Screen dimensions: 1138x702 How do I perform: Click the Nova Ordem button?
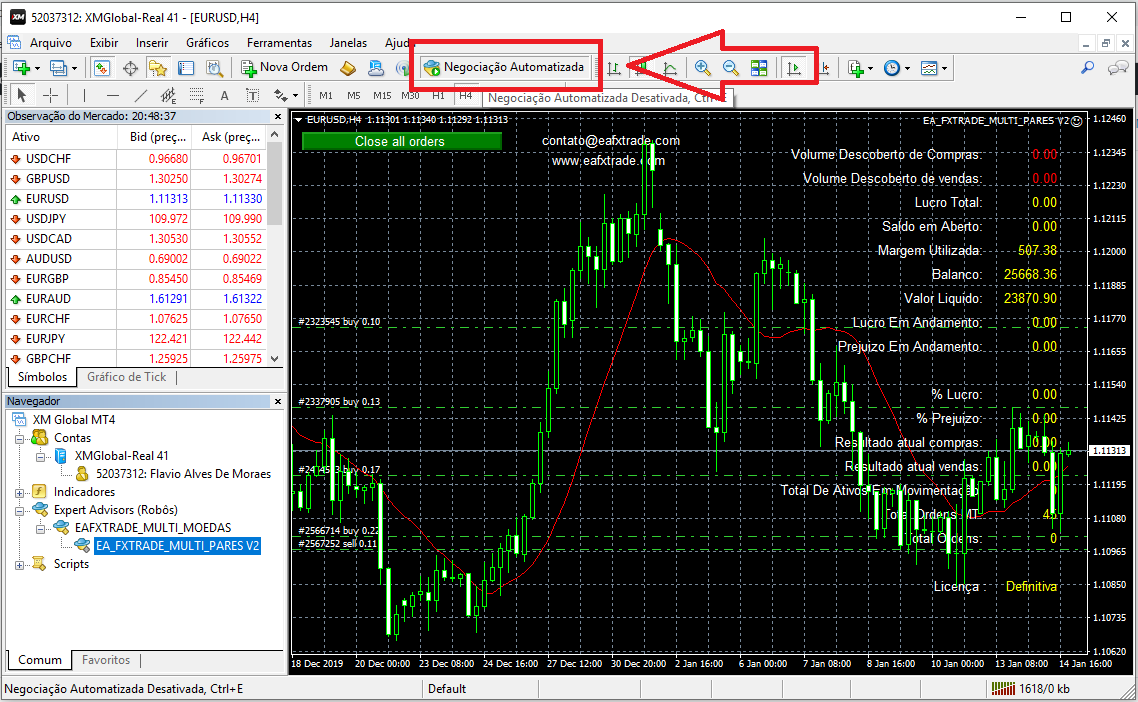(x=286, y=67)
